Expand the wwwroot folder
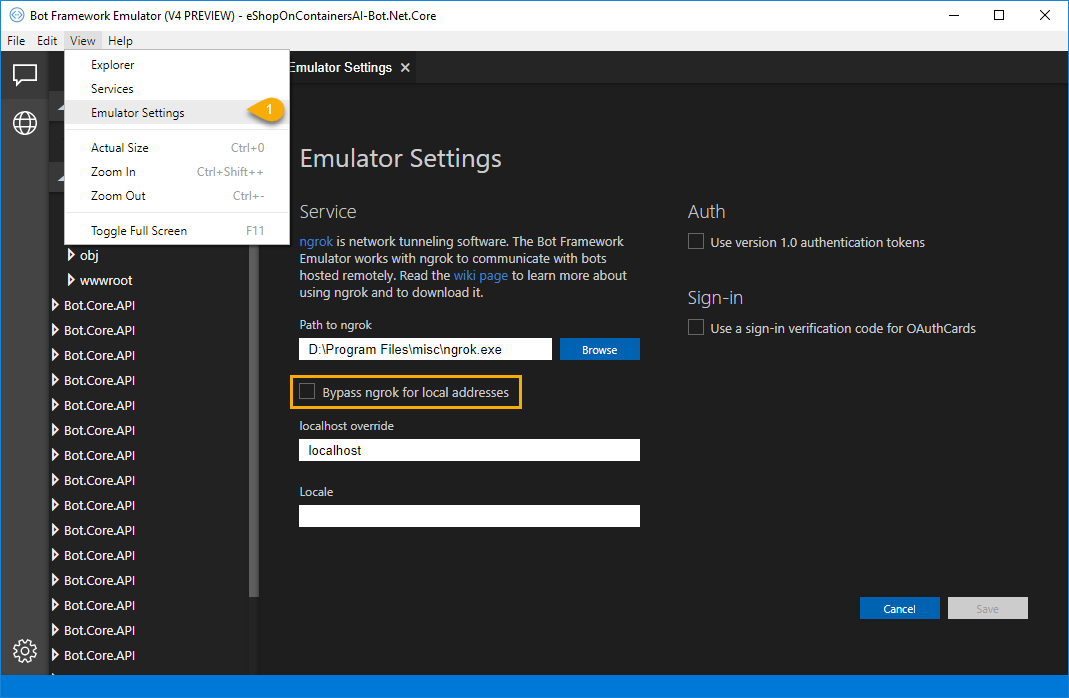 point(71,280)
